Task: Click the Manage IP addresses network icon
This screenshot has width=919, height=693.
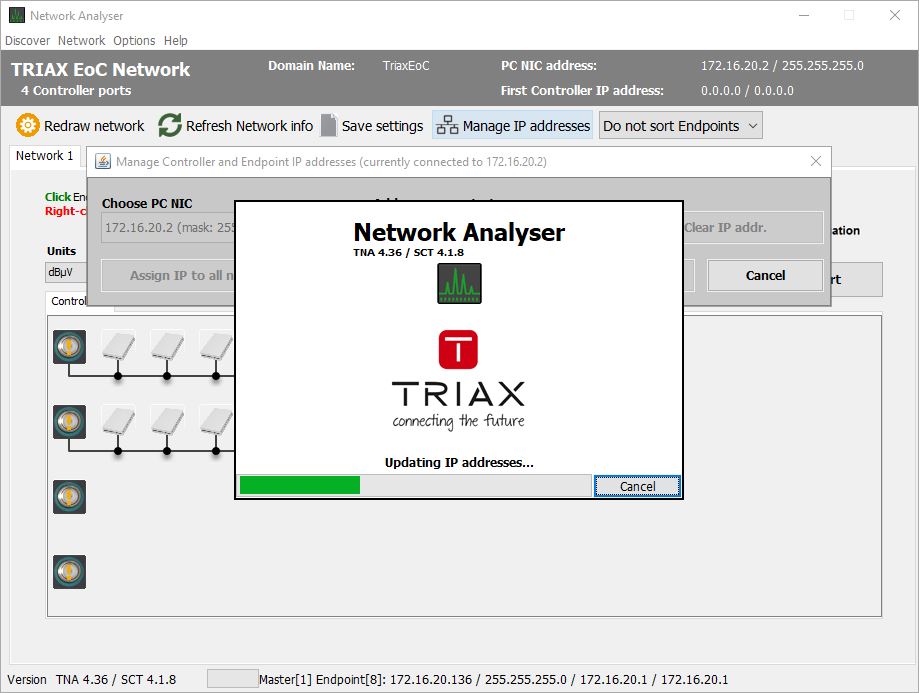Action: tap(447, 125)
